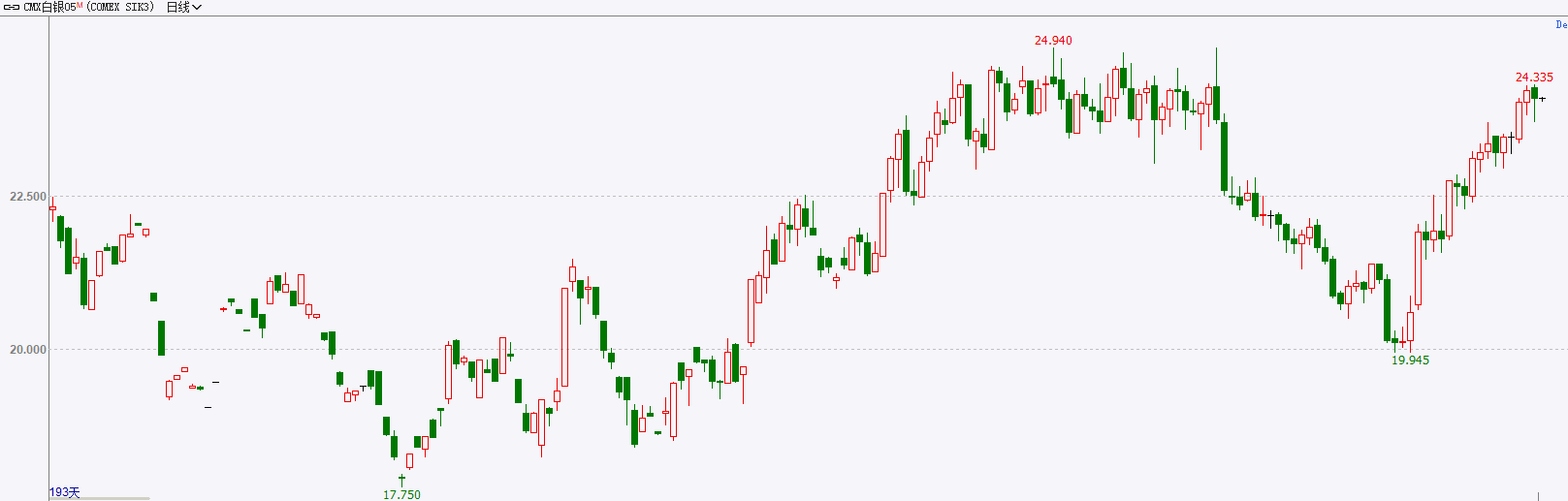The width and height of the screenshot is (1568, 501).
Task: Click the chain link icon beside CMX白银05
Action: point(12,7)
